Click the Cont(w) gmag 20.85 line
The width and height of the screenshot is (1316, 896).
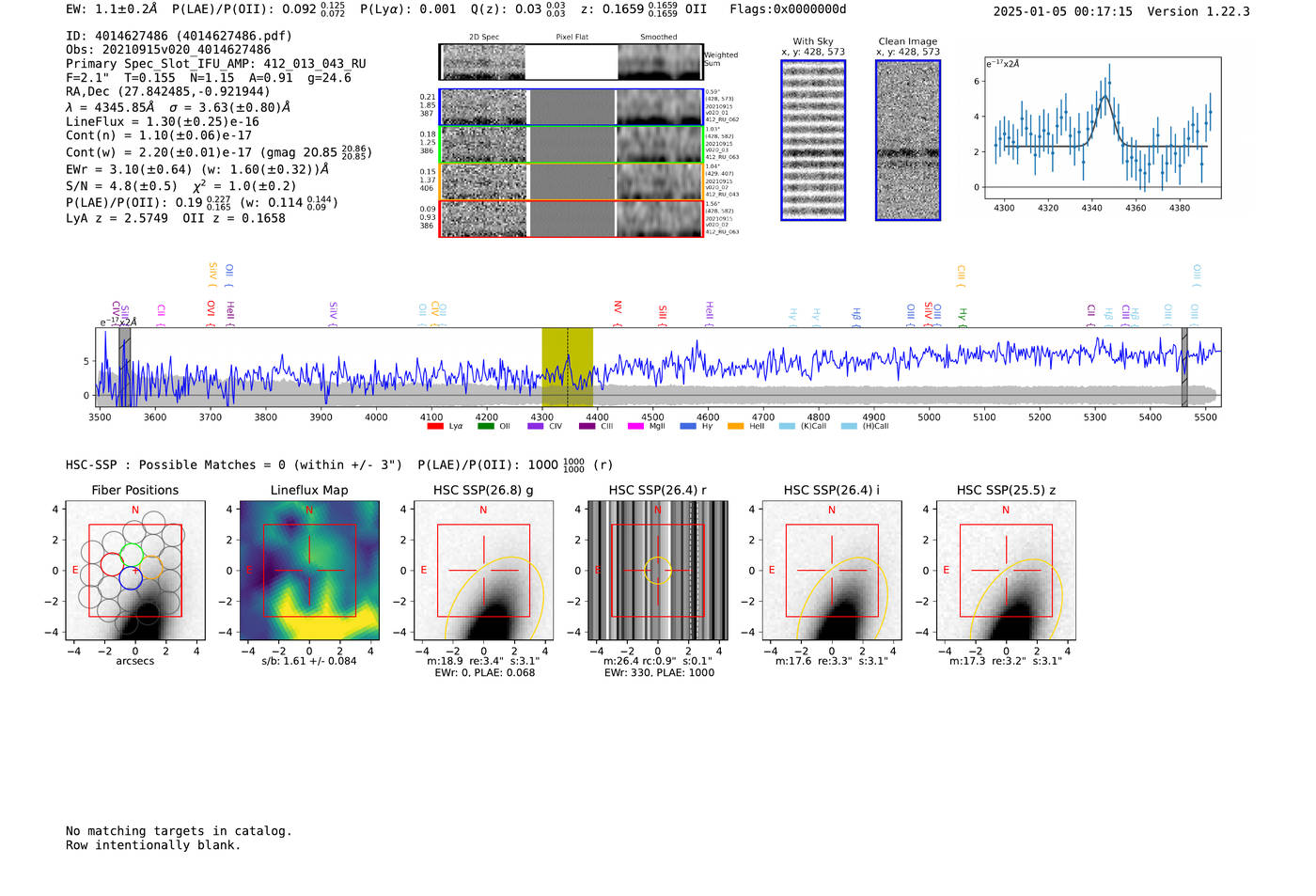pyautogui.click(x=219, y=151)
